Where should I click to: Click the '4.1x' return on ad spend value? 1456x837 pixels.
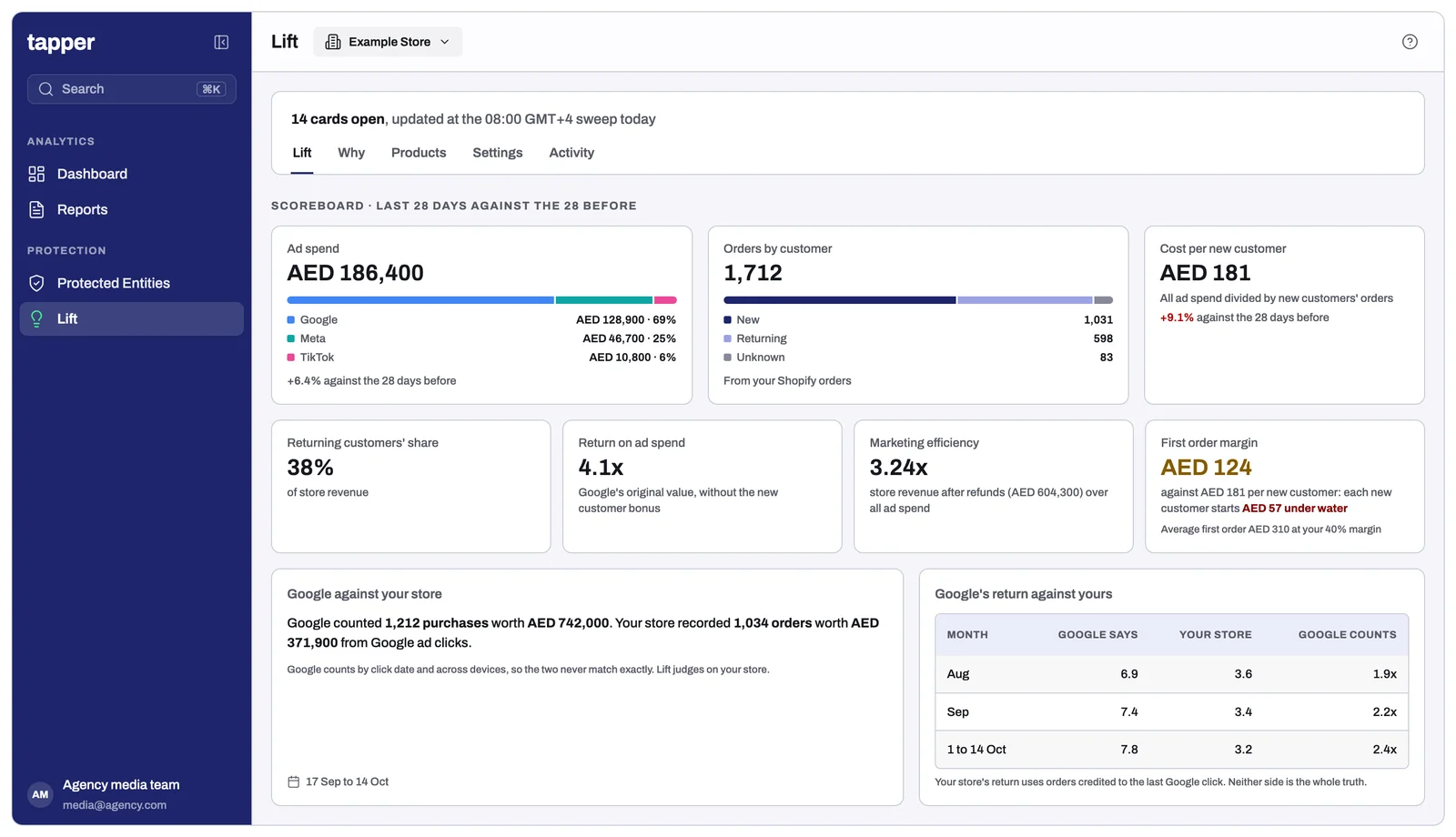pos(601,468)
